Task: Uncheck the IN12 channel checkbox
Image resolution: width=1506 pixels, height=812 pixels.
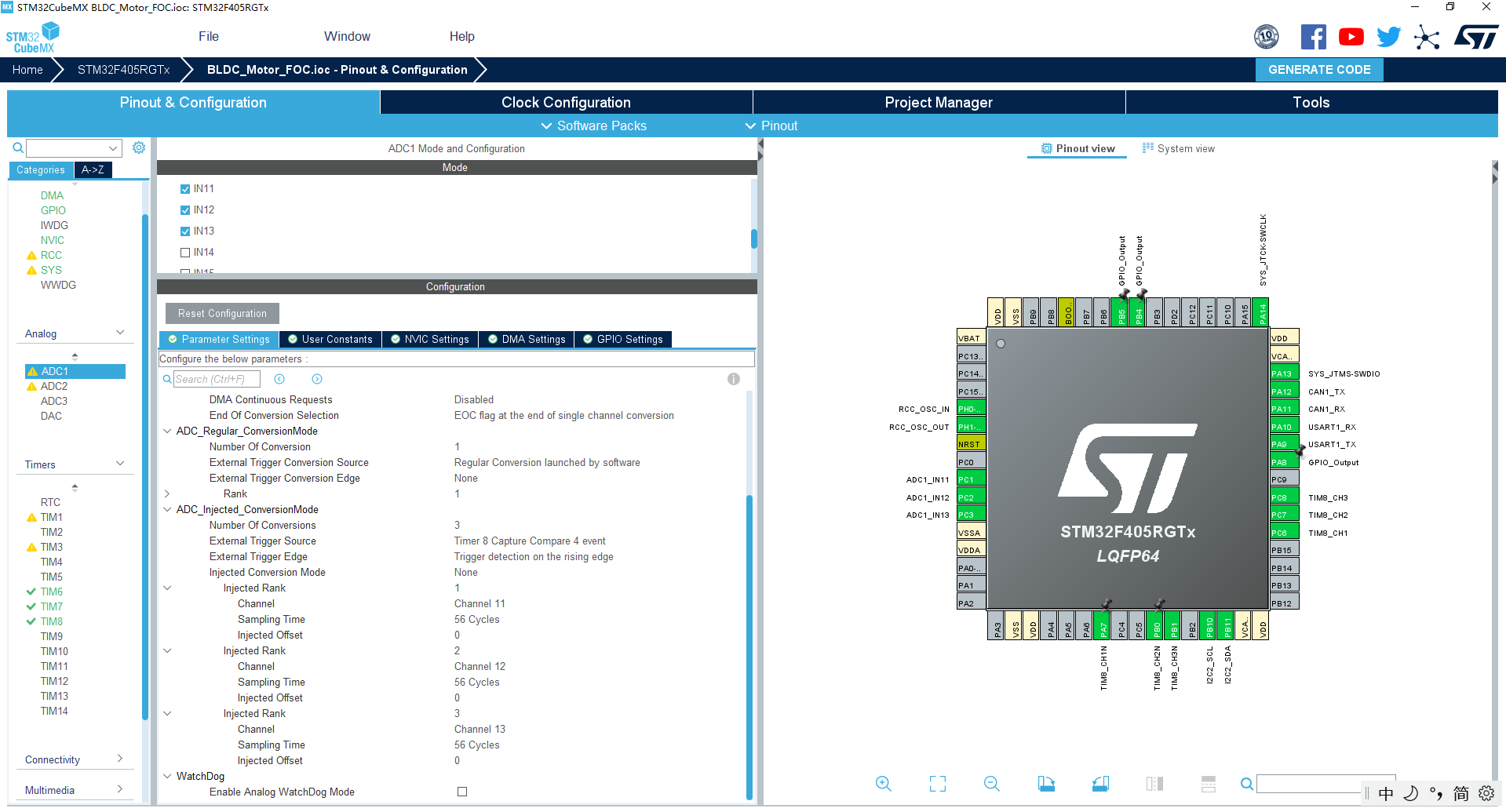Action: tap(185, 210)
